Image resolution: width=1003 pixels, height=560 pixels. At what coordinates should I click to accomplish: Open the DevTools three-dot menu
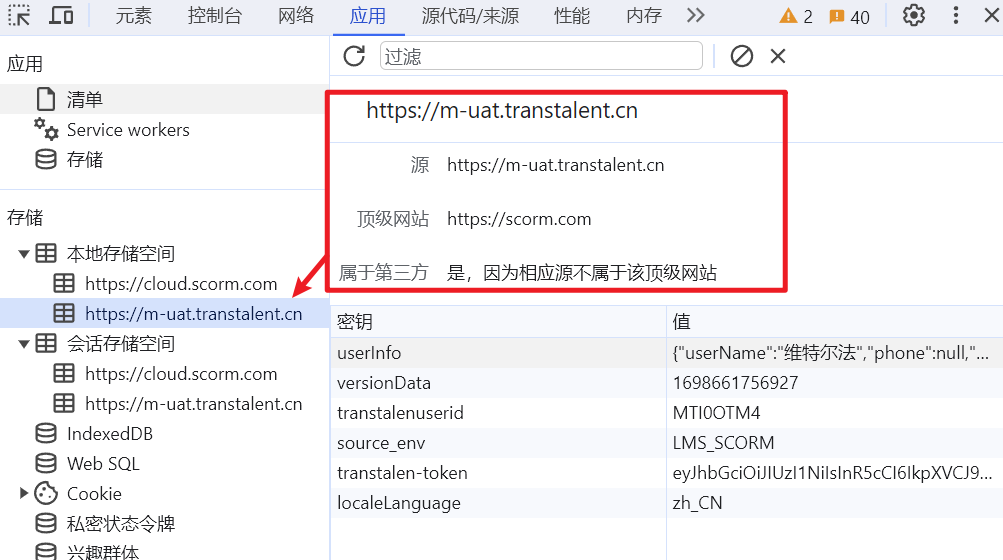(956, 15)
